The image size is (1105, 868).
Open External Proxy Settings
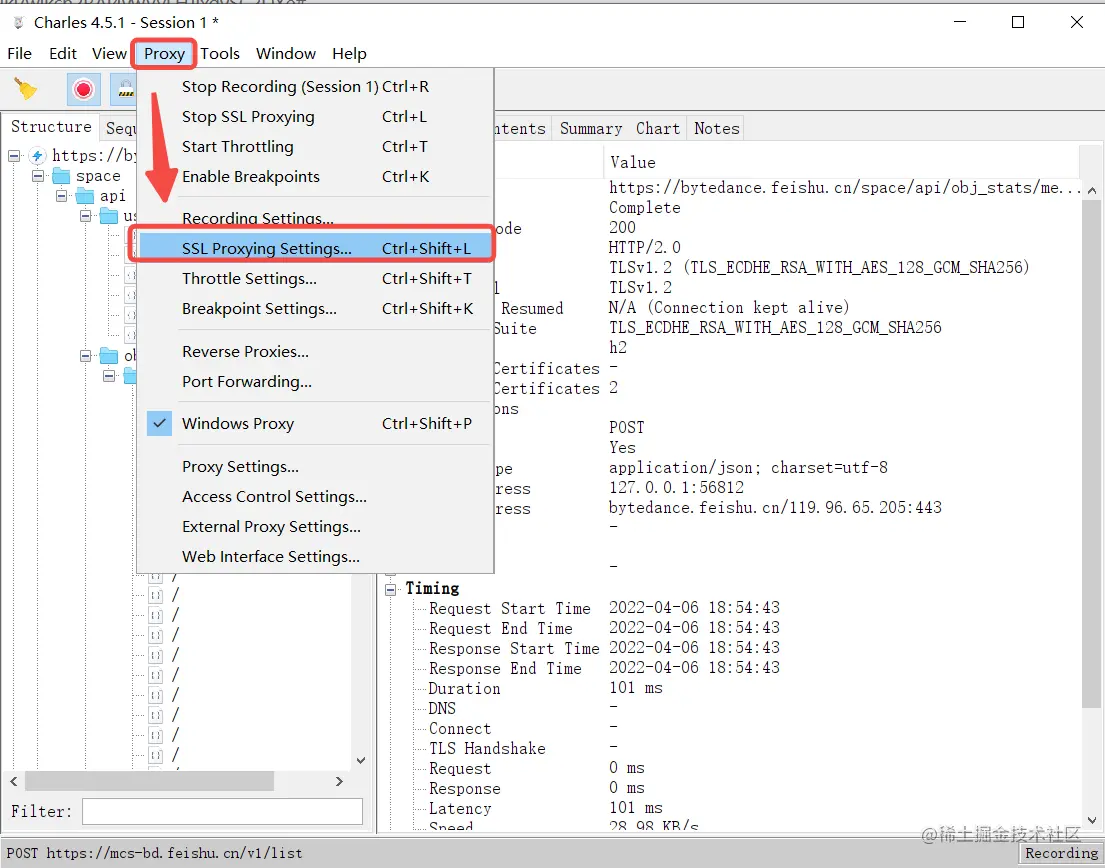pyautogui.click(x=315, y=527)
